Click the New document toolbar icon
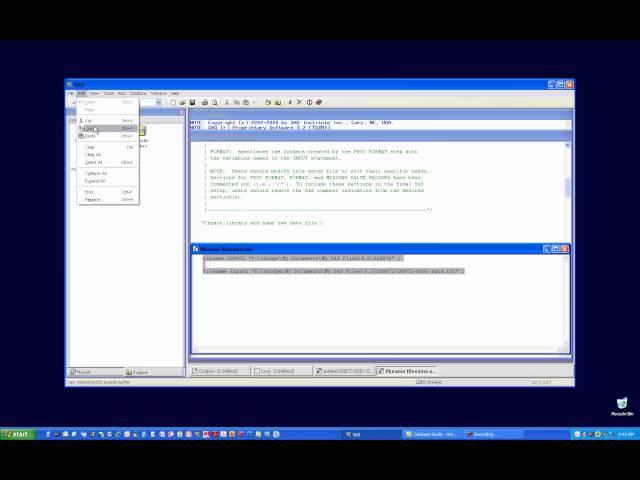640x480 pixels. coord(173,102)
